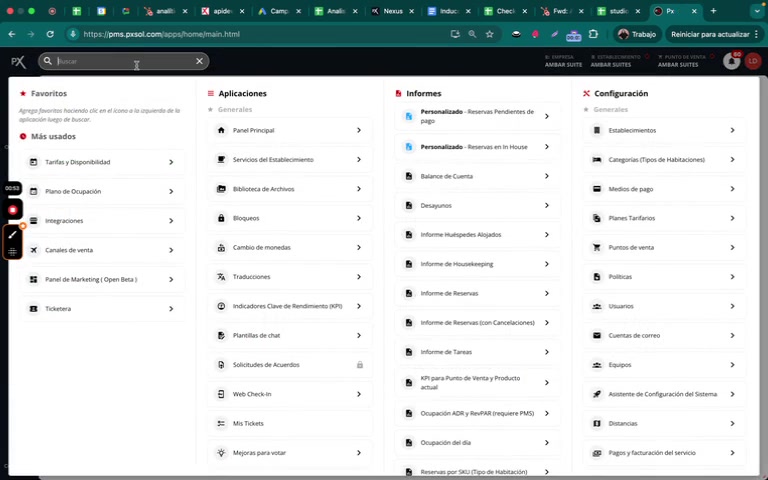Expand Equipos chevron
Screen dimensions: 768x480
point(732,365)
